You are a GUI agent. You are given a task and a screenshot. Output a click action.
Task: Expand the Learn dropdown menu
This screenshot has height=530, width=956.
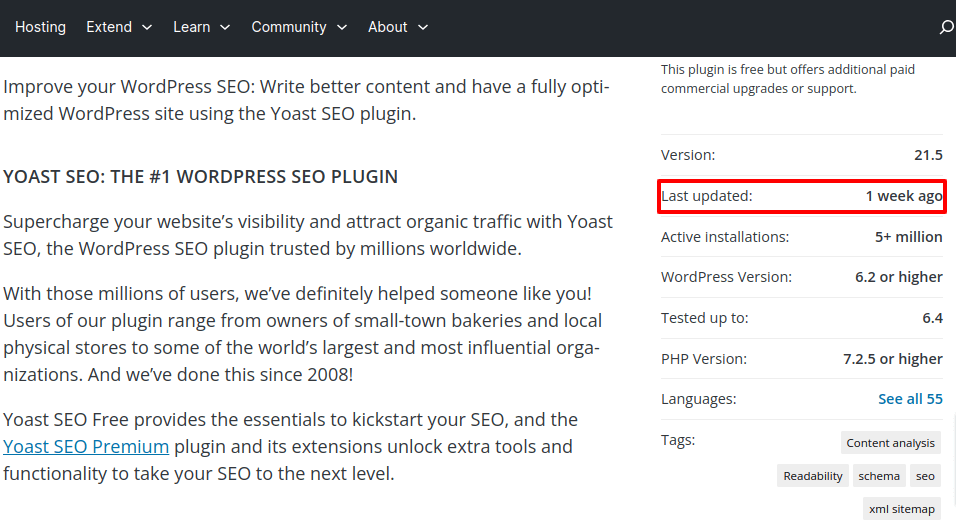201,27
